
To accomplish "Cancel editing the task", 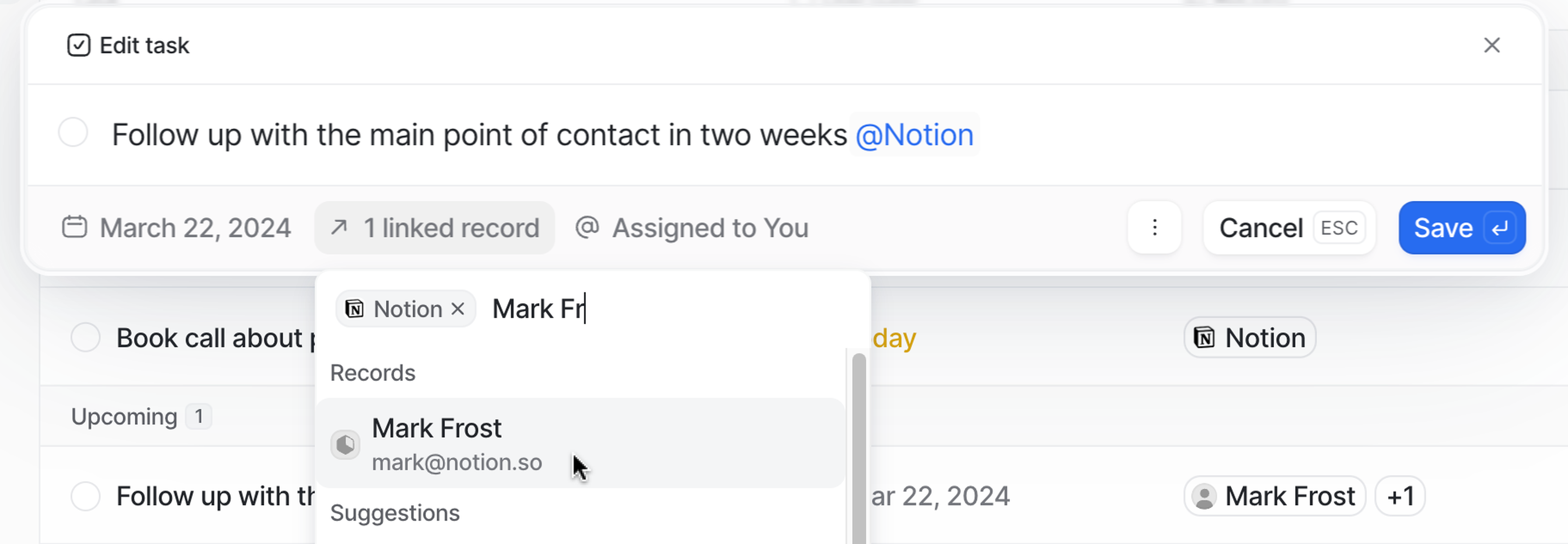I will coord(1289,228).
